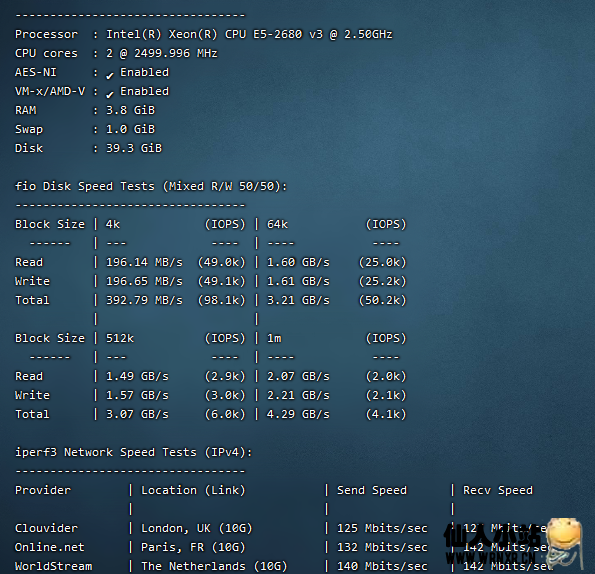
Task: Click the location 'London, UK (10G)'
Action: point(197,528)
